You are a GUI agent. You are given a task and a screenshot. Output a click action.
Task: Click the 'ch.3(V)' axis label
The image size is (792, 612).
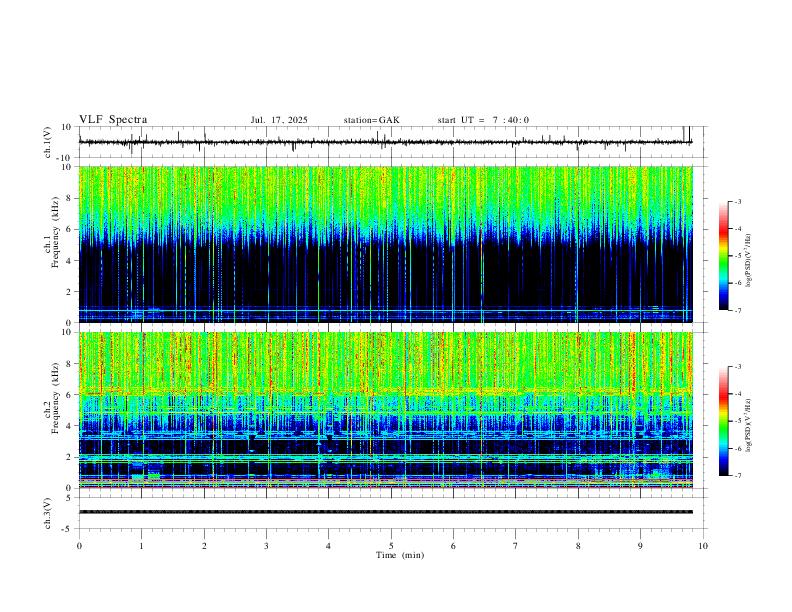48,513
